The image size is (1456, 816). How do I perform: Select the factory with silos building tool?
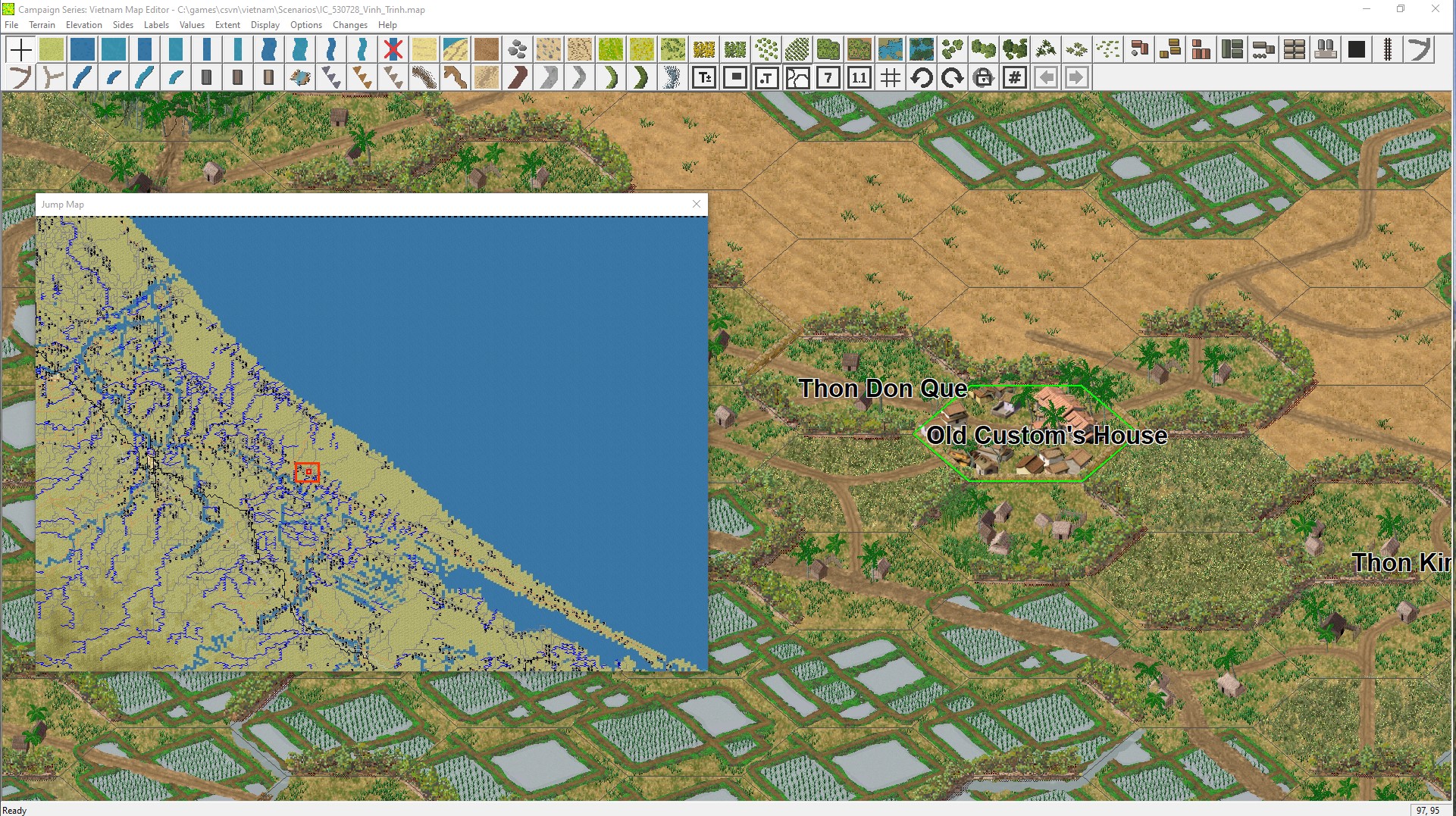1325,49
